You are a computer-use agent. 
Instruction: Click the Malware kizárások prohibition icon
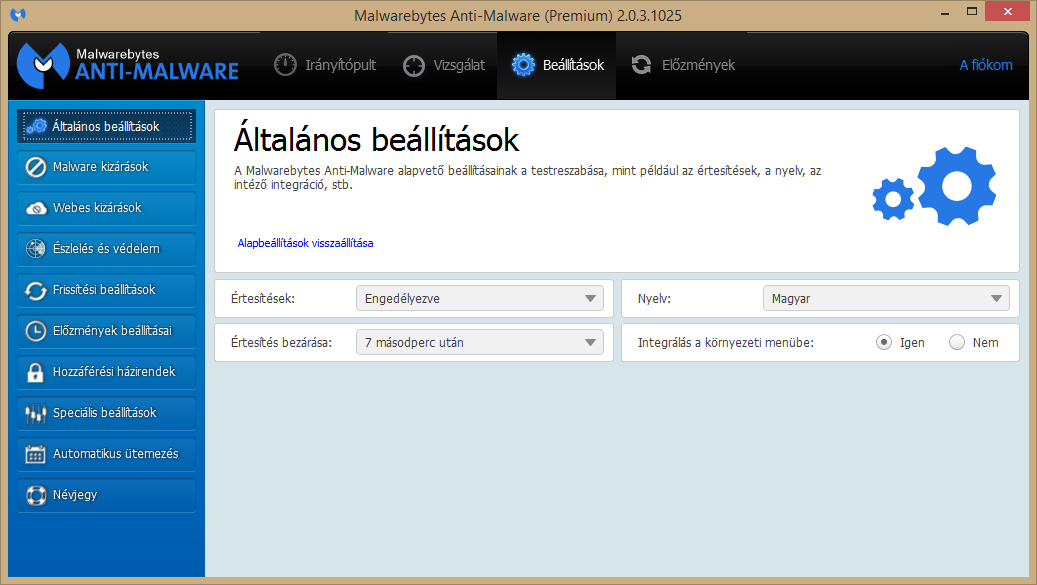click(36, 167)
